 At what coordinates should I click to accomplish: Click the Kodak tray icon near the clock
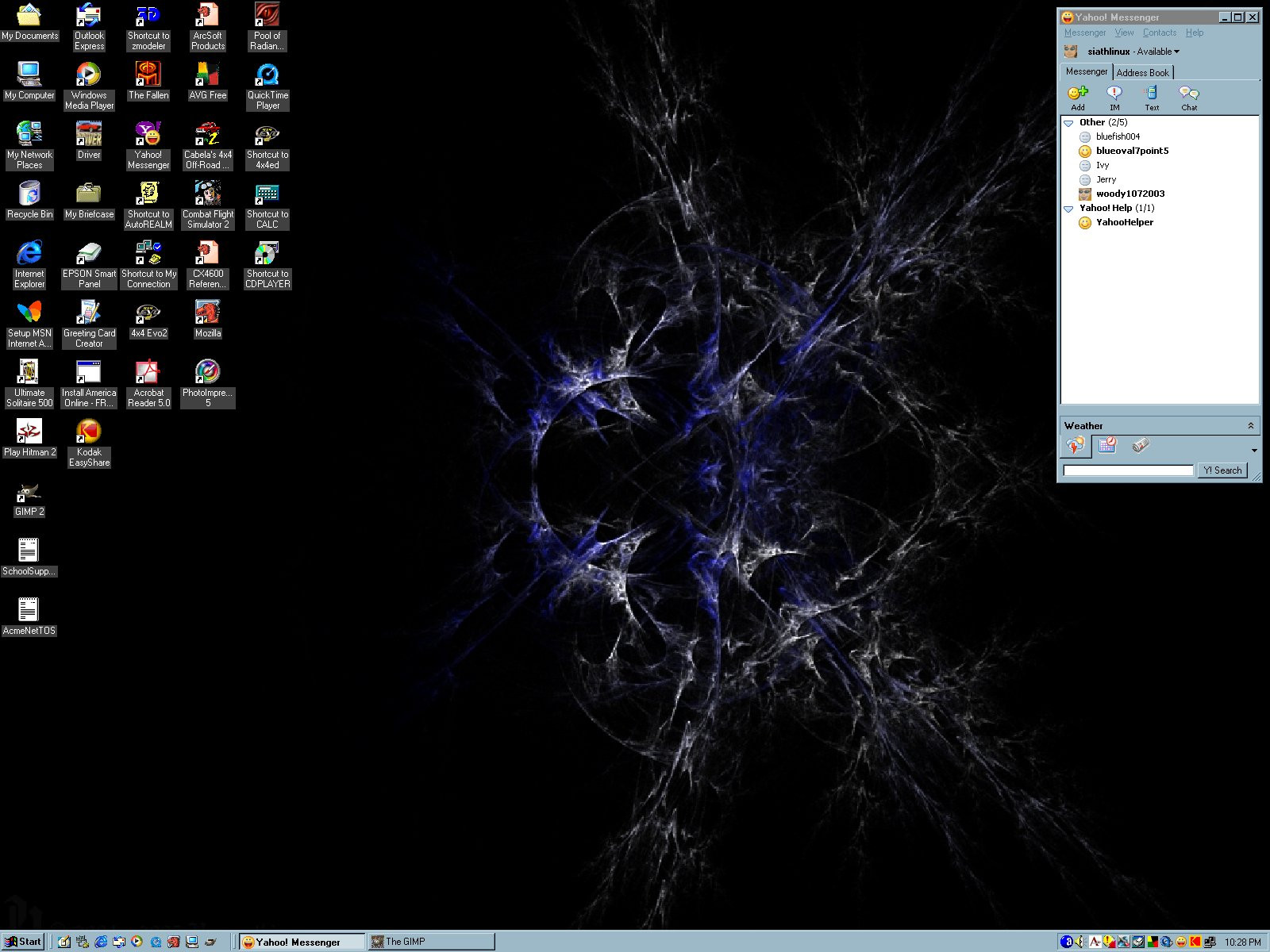pyautogui.click(x=1195, y=942)
